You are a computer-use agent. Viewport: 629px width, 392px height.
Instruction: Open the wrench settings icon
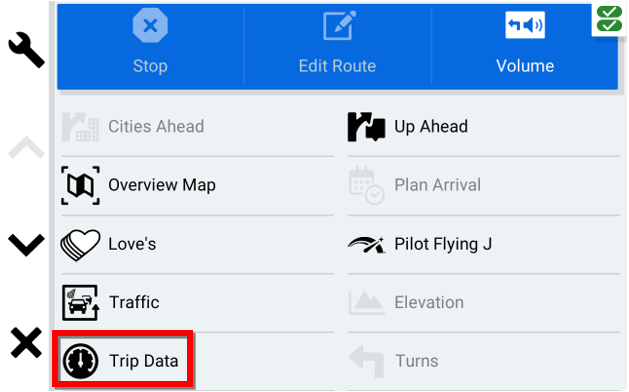(26, 50)
